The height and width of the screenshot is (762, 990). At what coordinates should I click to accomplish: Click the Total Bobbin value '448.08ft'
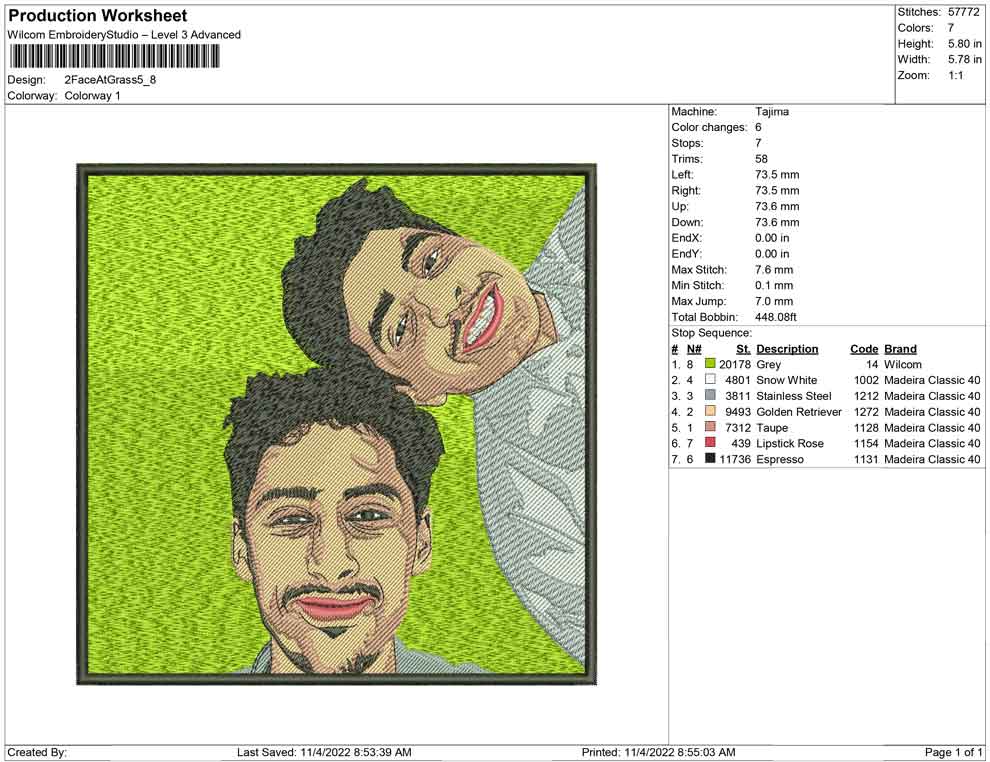point(776,317)
